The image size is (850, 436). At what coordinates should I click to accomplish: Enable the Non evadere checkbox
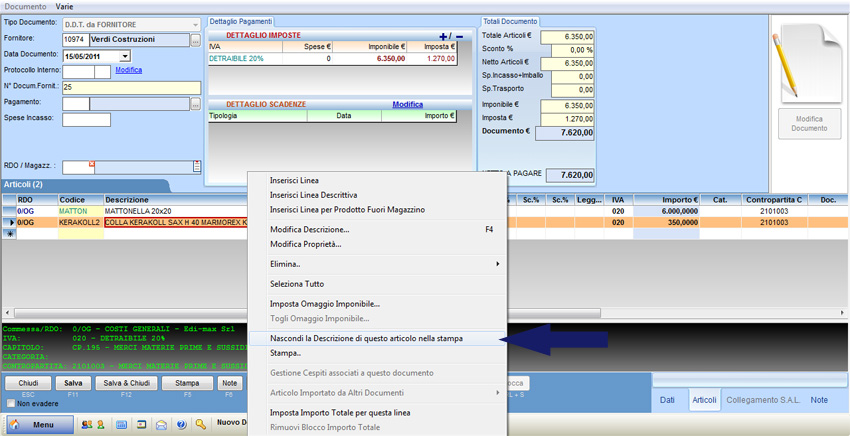click(x=9, y=403)
